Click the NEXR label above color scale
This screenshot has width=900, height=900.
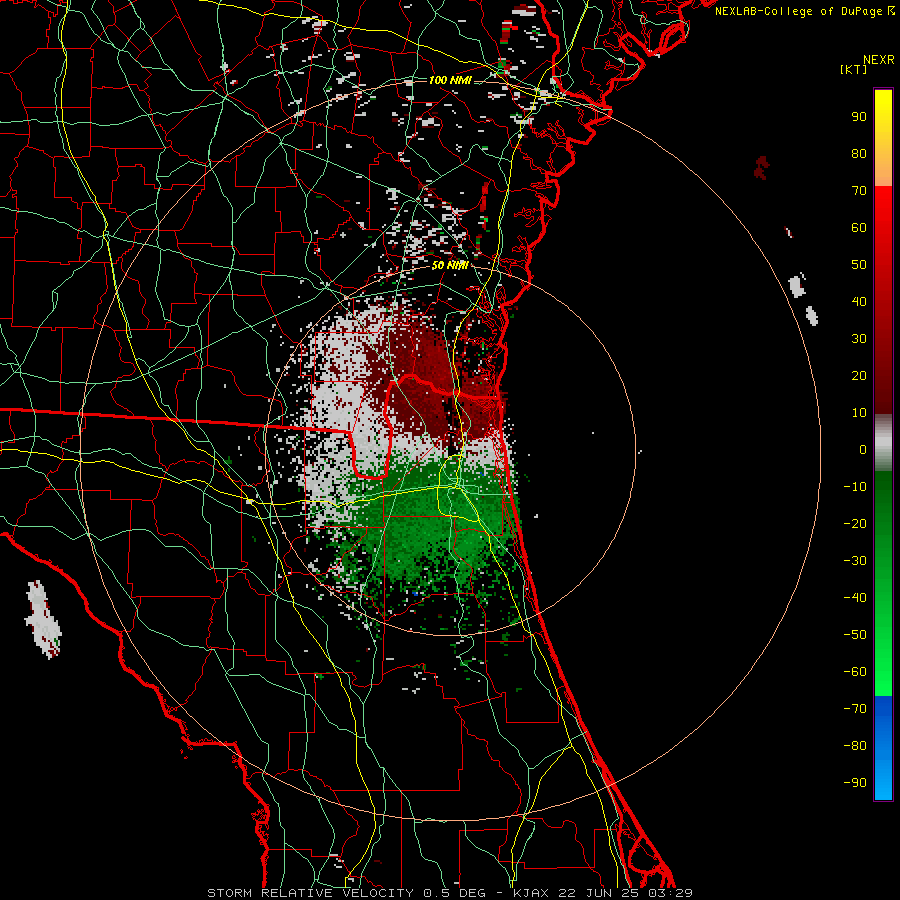tap(879, 60)
